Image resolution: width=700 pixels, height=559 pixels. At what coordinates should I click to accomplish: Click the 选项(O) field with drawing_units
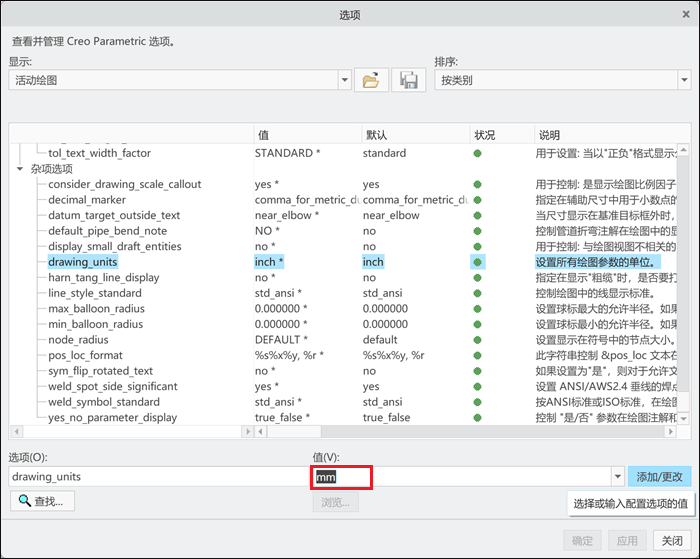[158, 477]
